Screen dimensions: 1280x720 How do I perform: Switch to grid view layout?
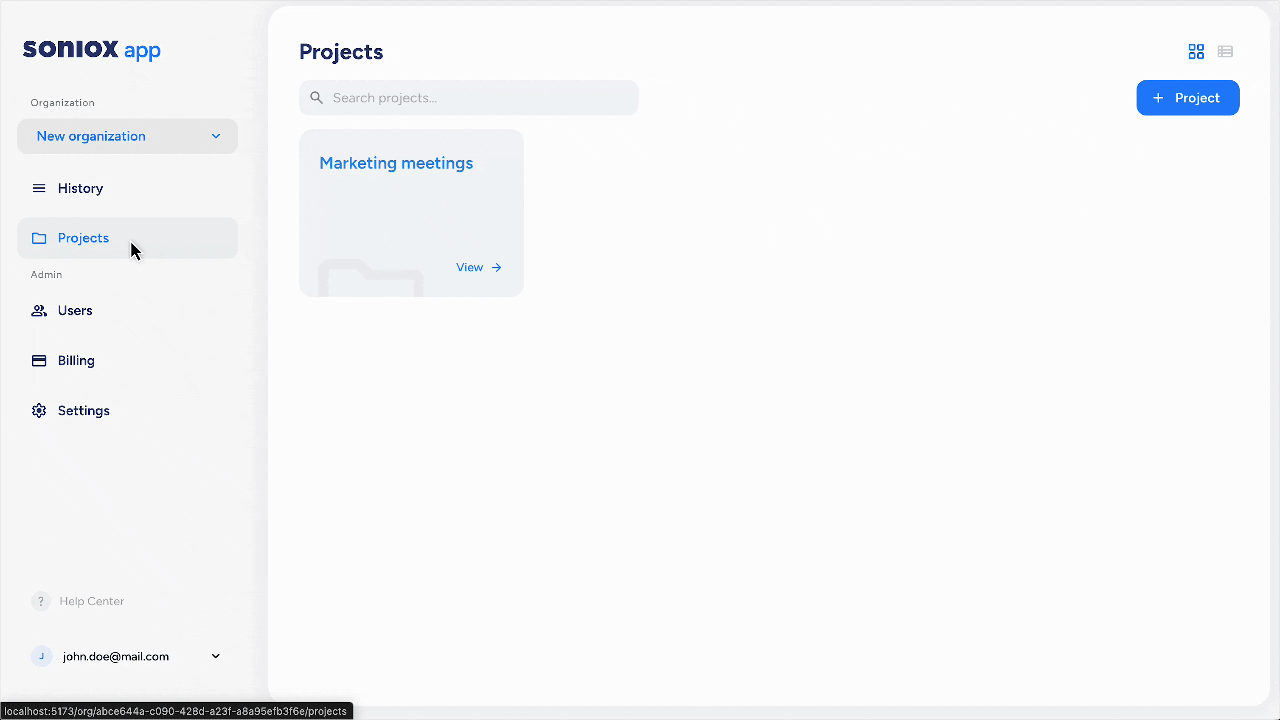(1196, 52)
